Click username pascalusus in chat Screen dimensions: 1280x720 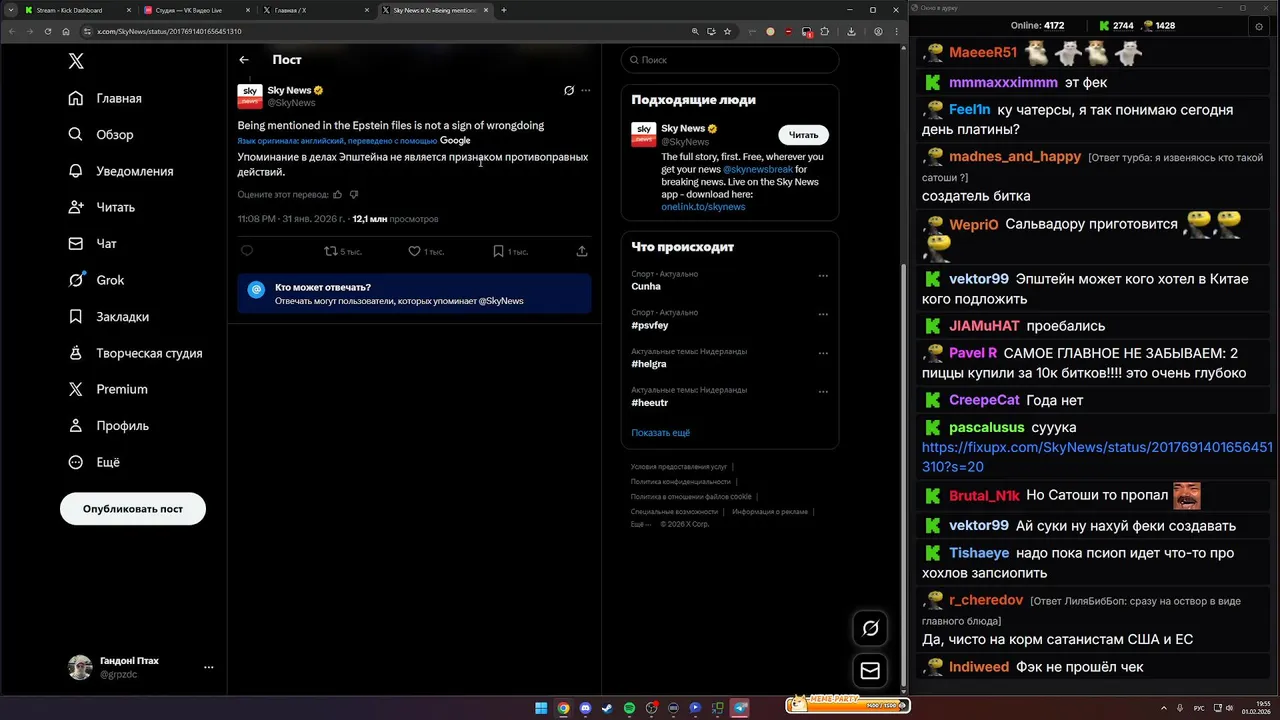[986, 428]
